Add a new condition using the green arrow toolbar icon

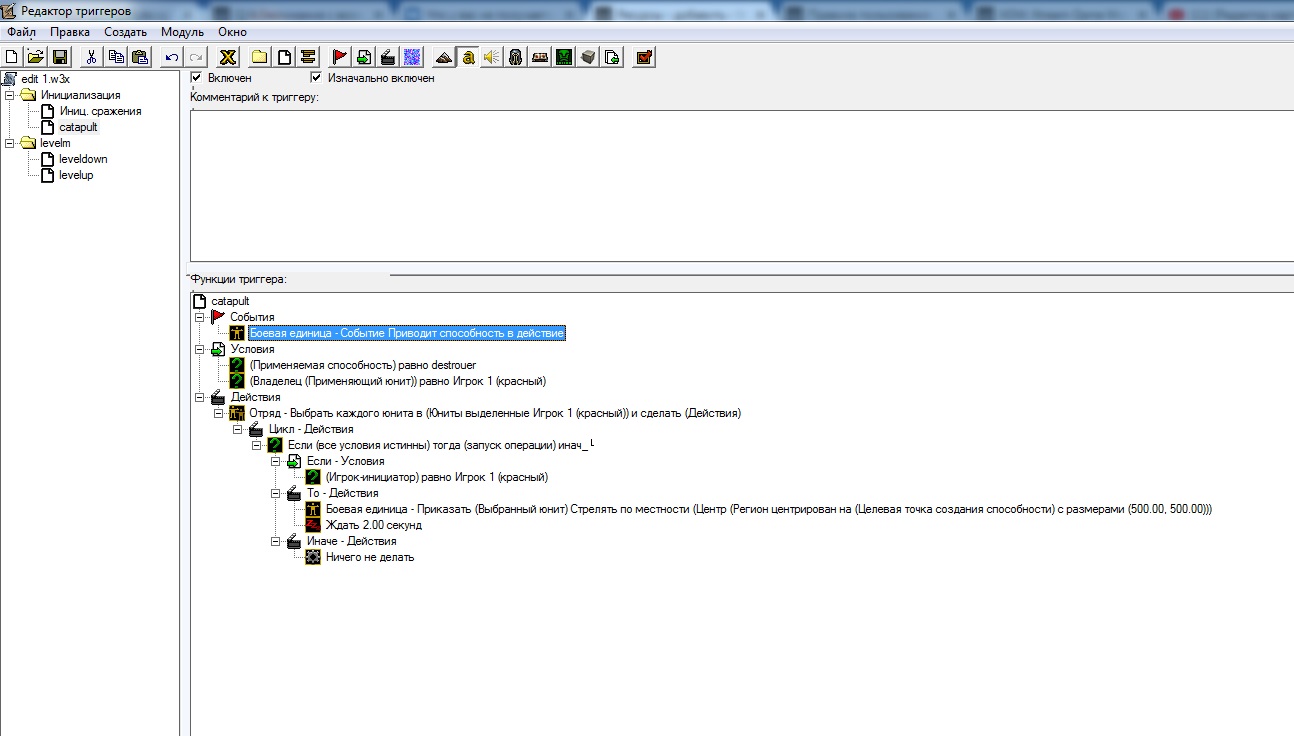[364, 57]
